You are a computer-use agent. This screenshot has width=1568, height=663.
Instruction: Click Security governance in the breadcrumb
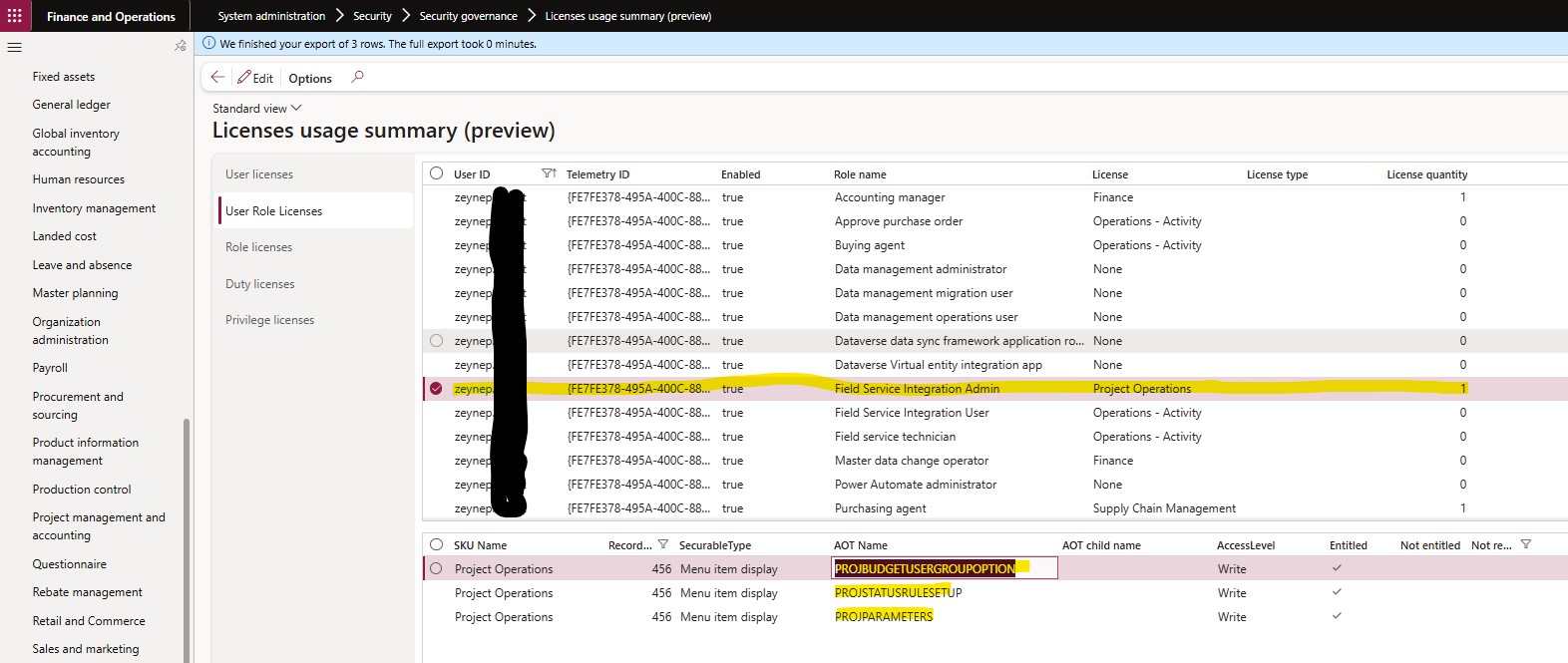(468, 16)
